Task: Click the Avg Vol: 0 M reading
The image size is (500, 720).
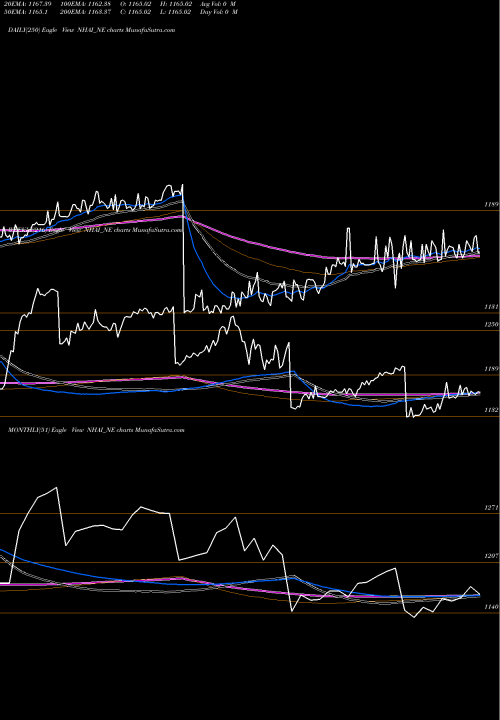Action: click(218, 3)
